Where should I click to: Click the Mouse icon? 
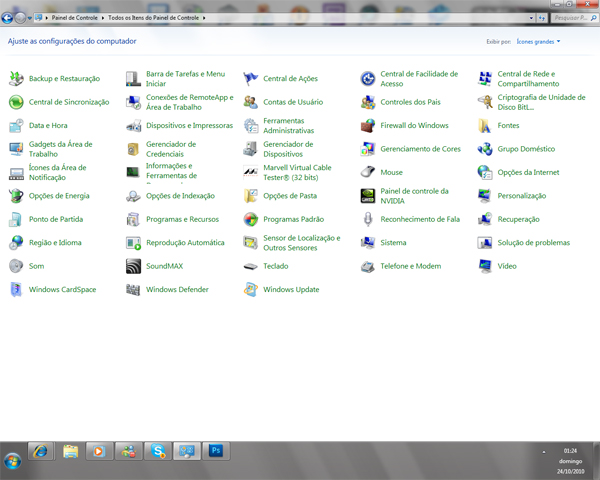coord(368,172)
